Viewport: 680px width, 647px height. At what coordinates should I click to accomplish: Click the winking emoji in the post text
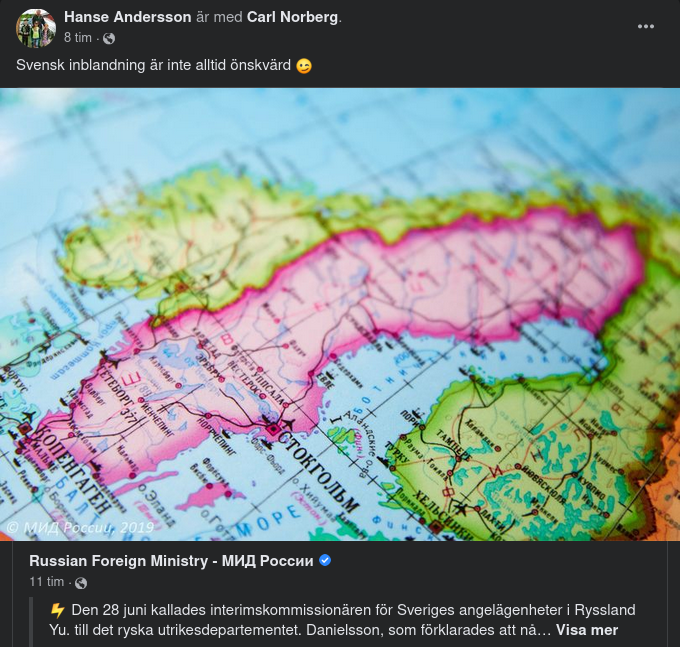pyautogui.click(x=304, y=66)
